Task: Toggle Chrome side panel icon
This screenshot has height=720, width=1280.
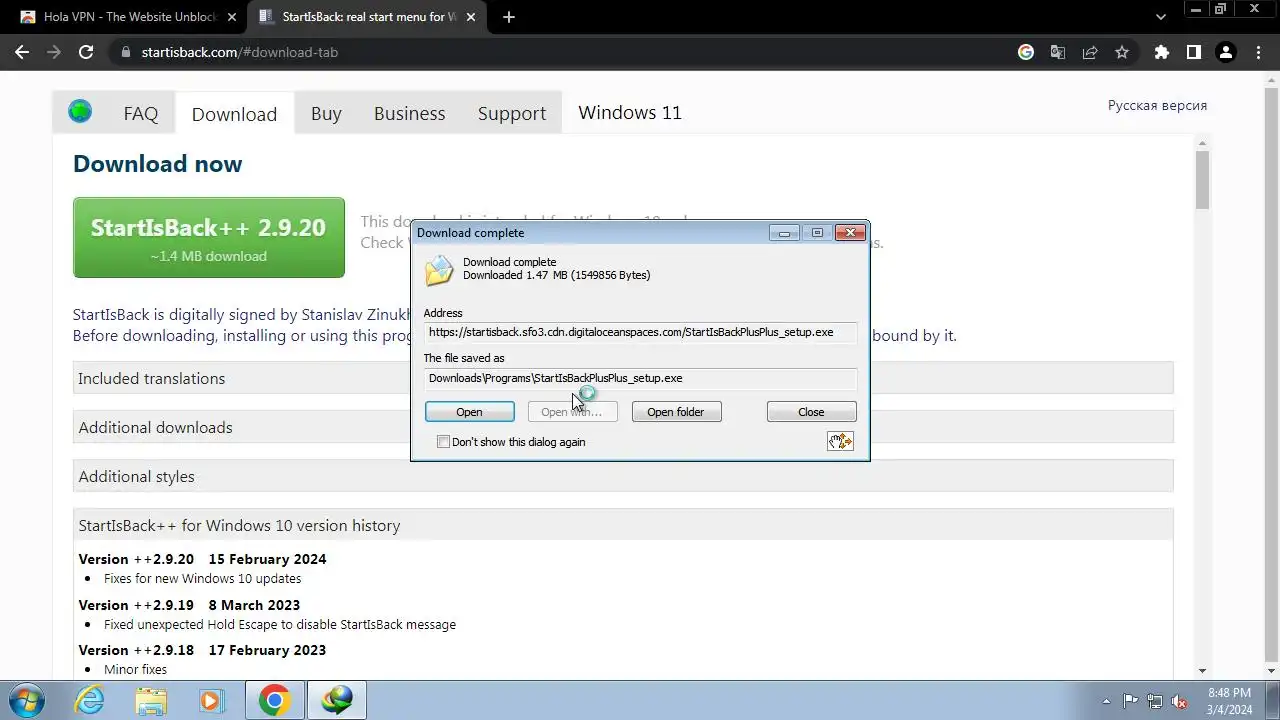Action: tap(1194, 52)
